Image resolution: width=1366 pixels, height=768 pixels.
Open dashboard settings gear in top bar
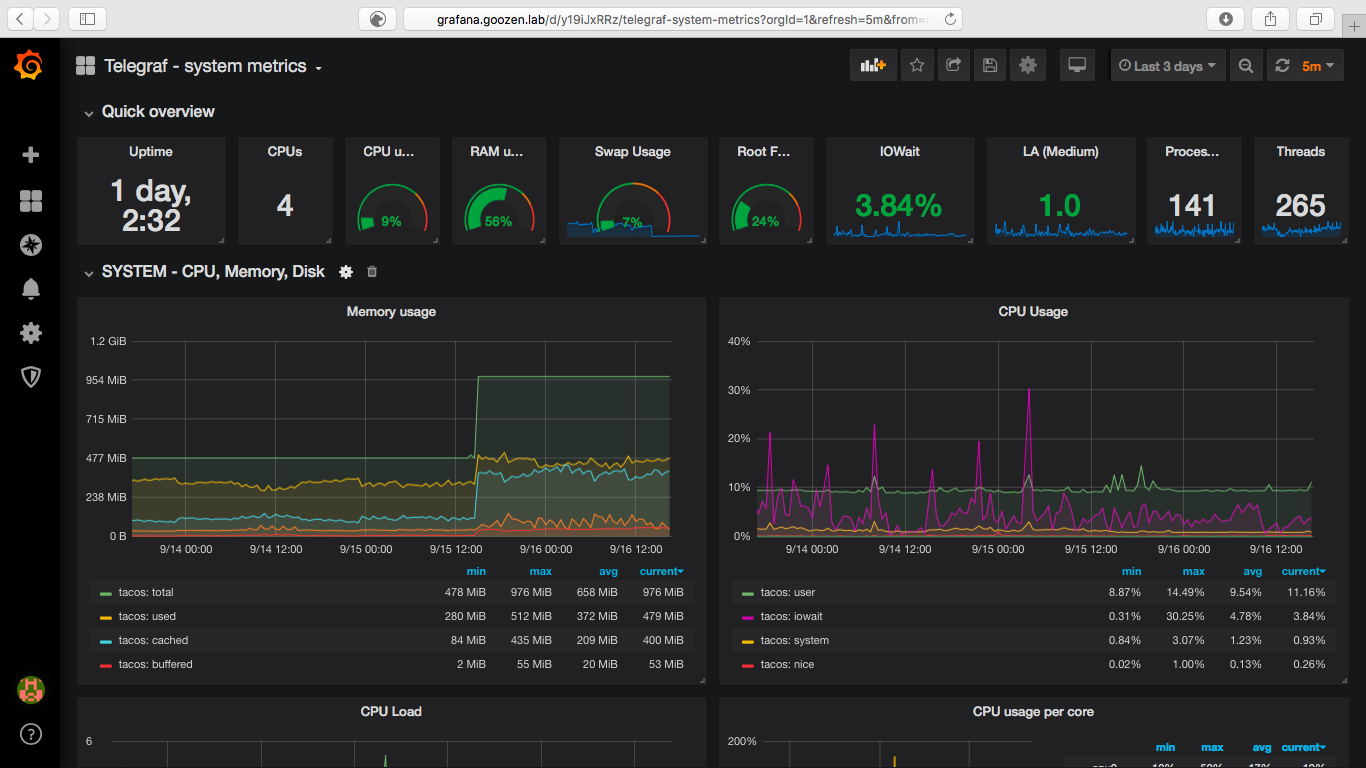(x=1028, y=66)
